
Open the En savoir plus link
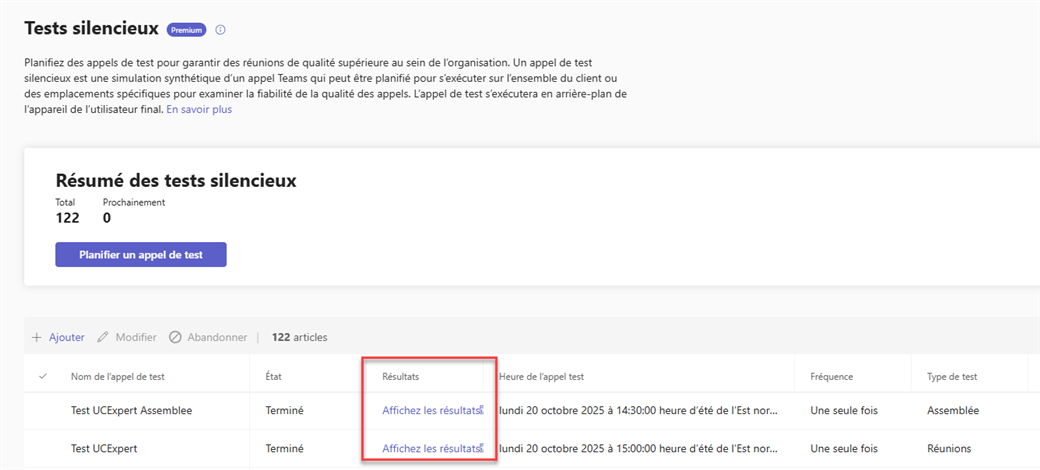[x=199, y=109]
